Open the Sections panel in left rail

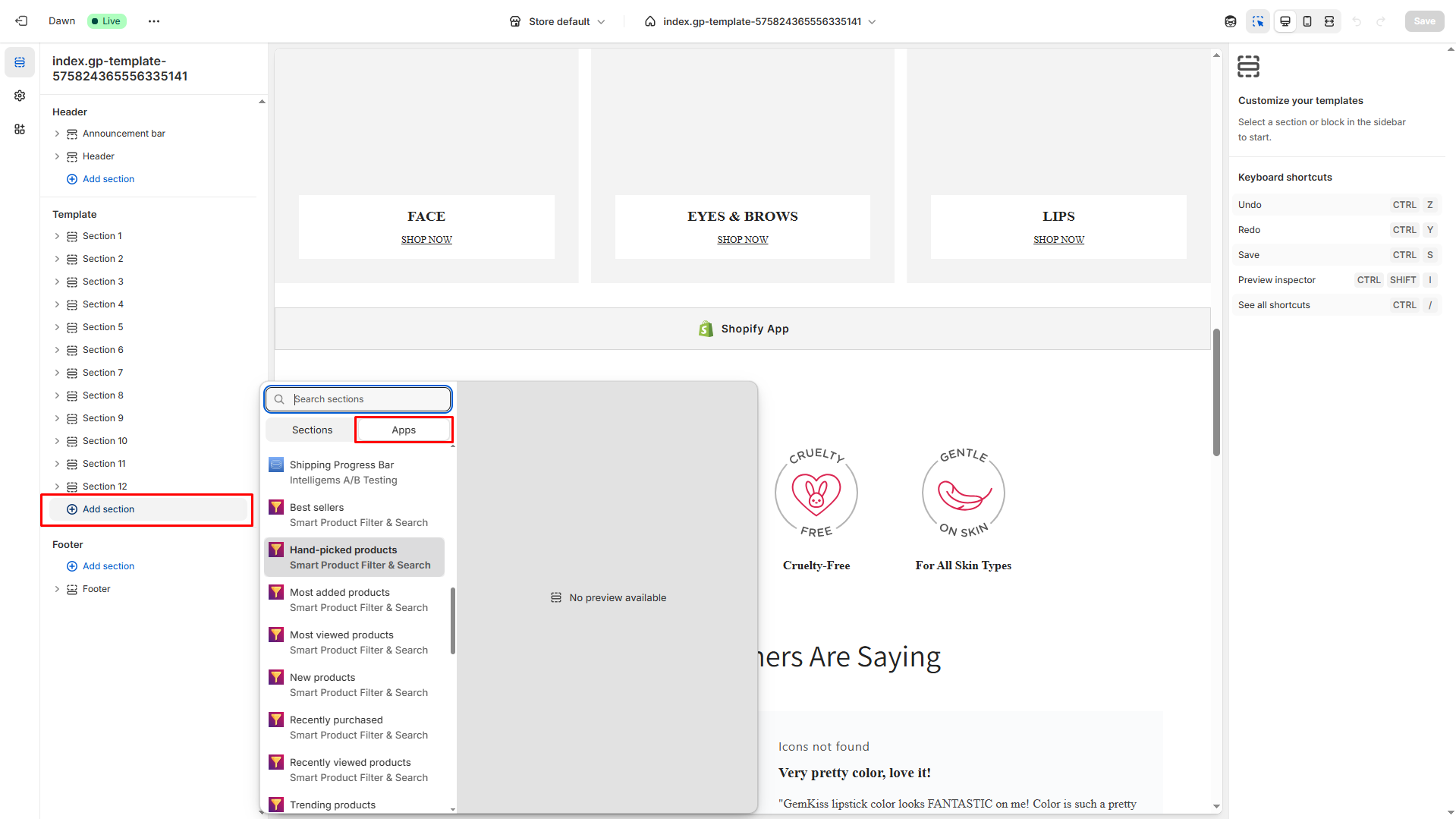pos(20,62)
